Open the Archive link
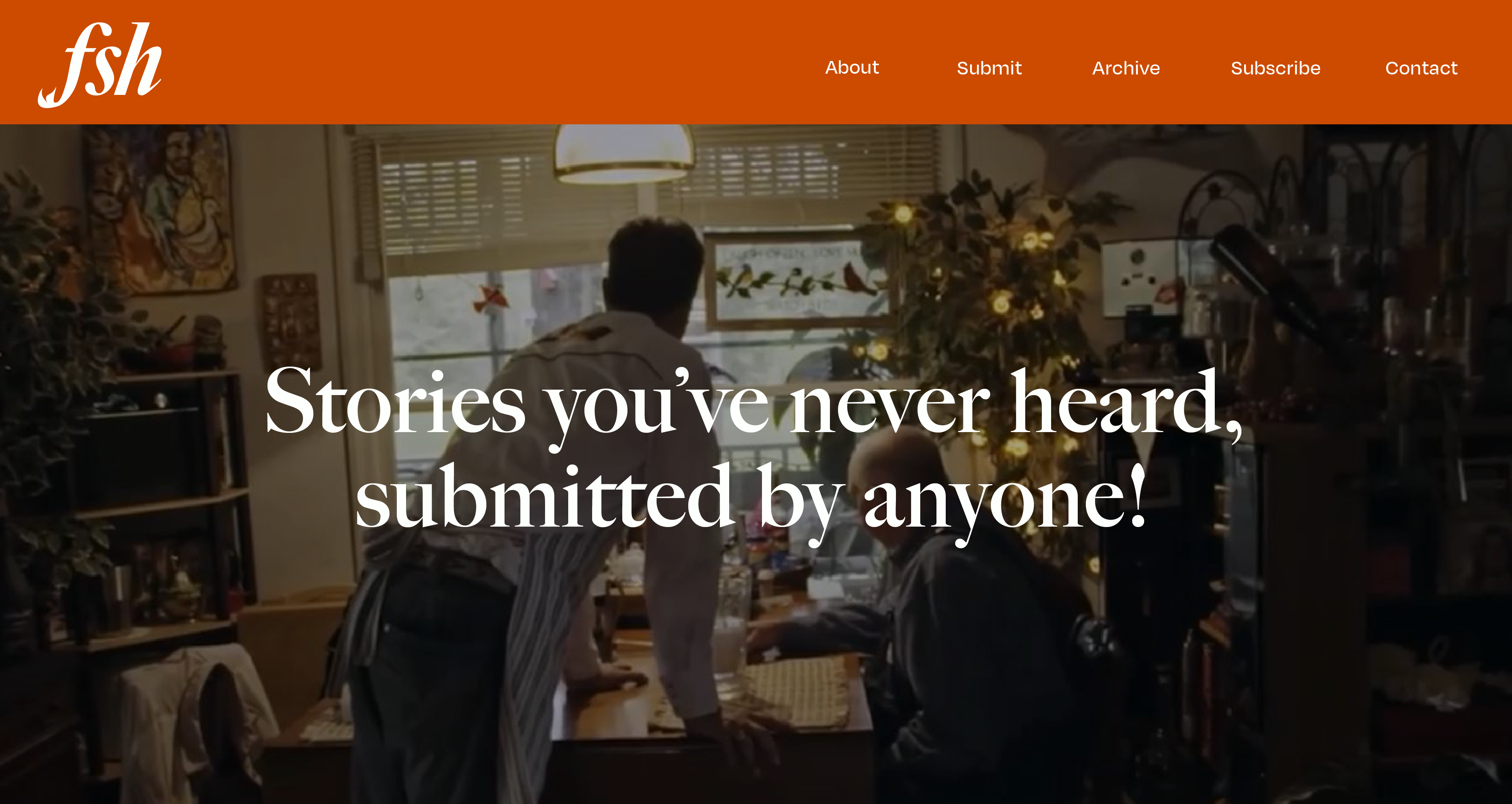Image resolution: width=1512 pixels, height=804 pixels. (x=1126, y=68)
